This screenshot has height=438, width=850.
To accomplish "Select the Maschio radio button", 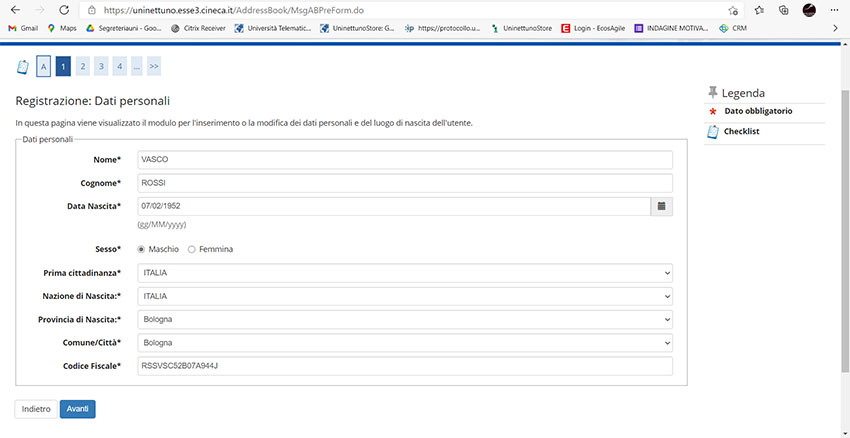I will [141, 249].
